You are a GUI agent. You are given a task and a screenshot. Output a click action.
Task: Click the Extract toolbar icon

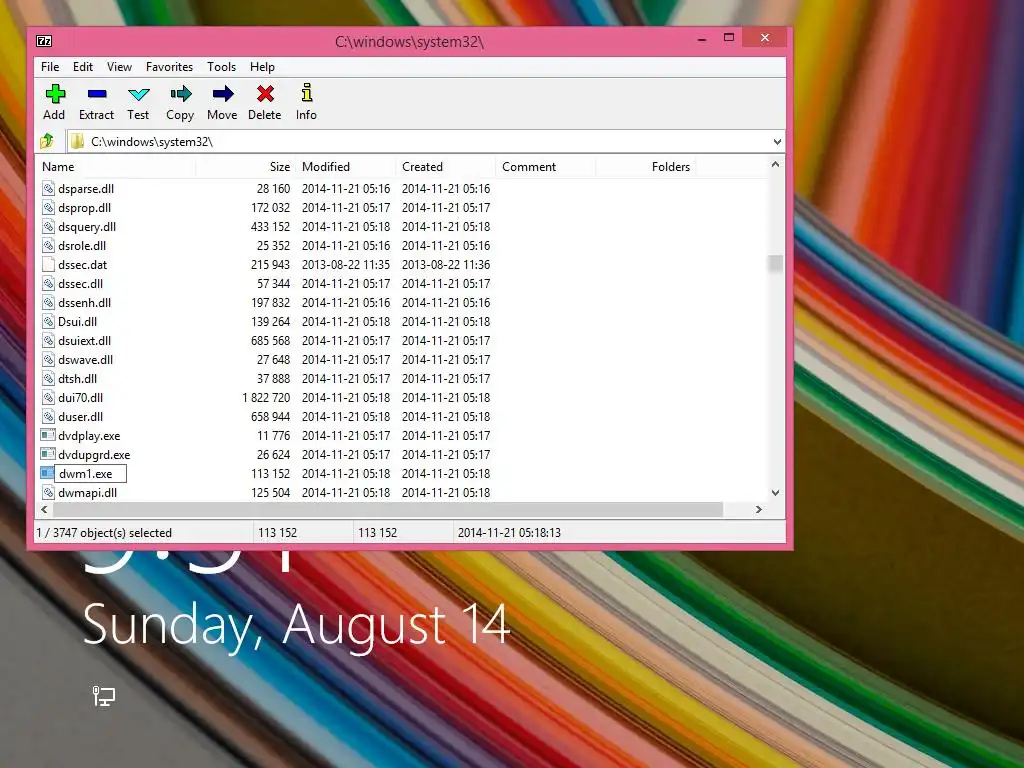pos(97,94)
